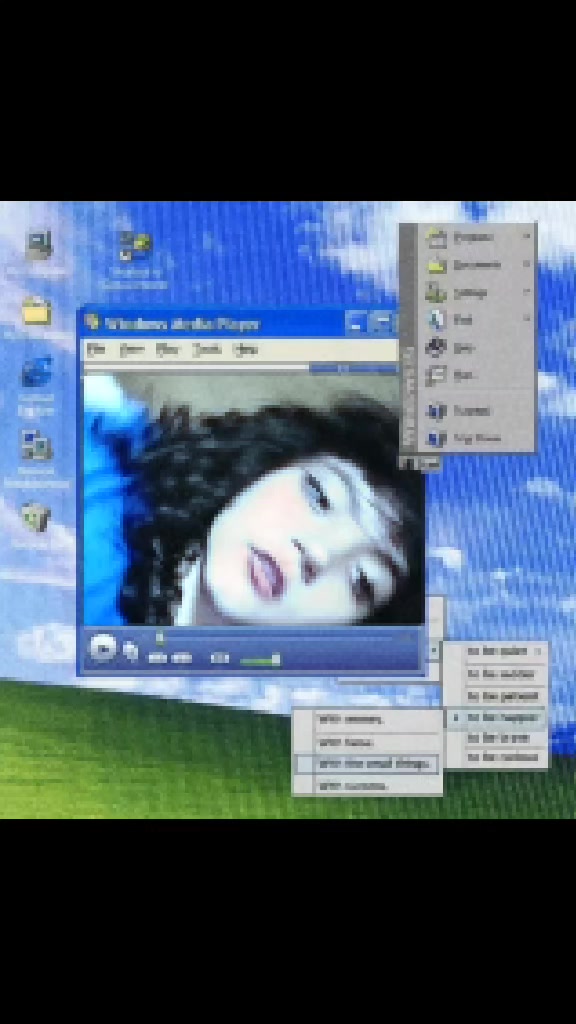This screenshot has width=576, height=1024.
Task: Select Find in the Start menu
Action: pyautogui.click(x=476, y=320)
